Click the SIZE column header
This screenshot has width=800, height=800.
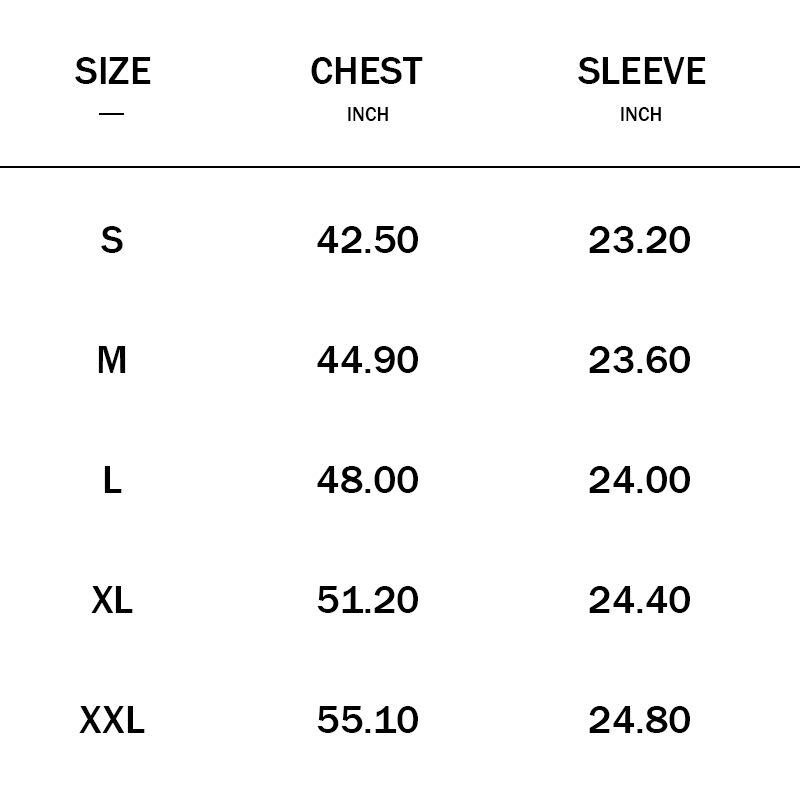click(x=112, y=72)
